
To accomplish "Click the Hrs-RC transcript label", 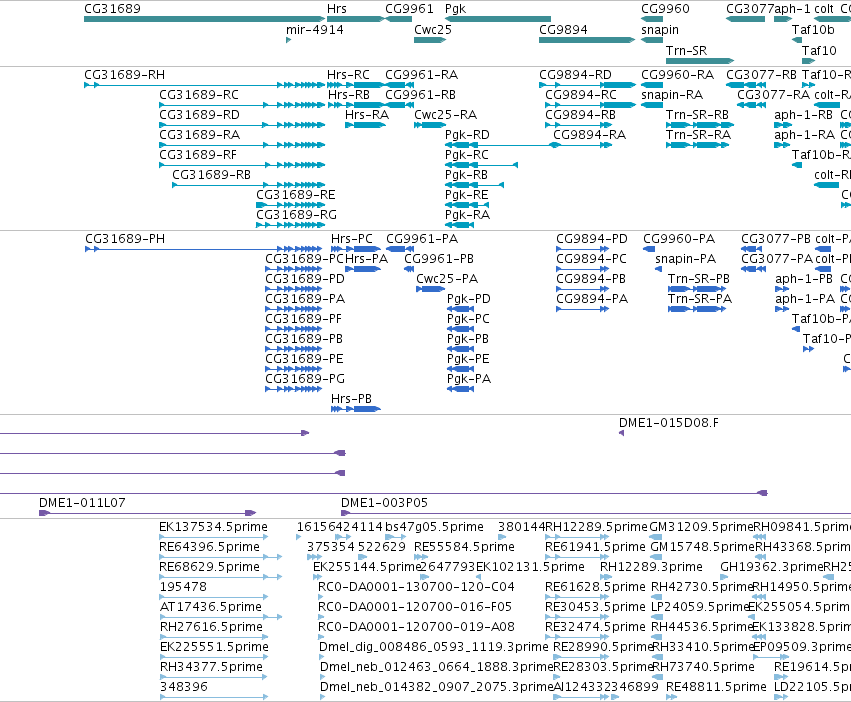I will [348, 75].
